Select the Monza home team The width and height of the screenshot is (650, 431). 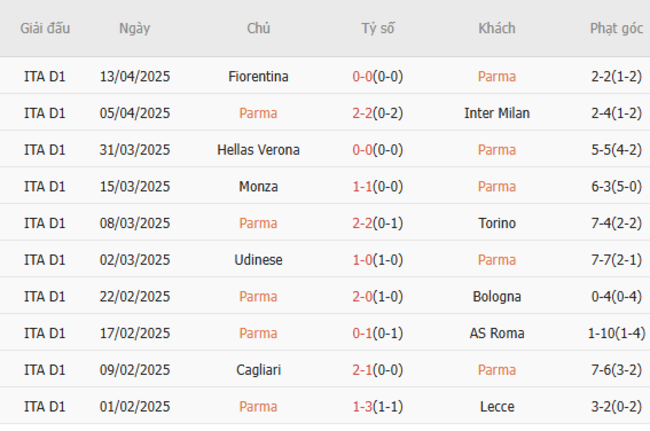pyautogui.click(x=258, y=186)
